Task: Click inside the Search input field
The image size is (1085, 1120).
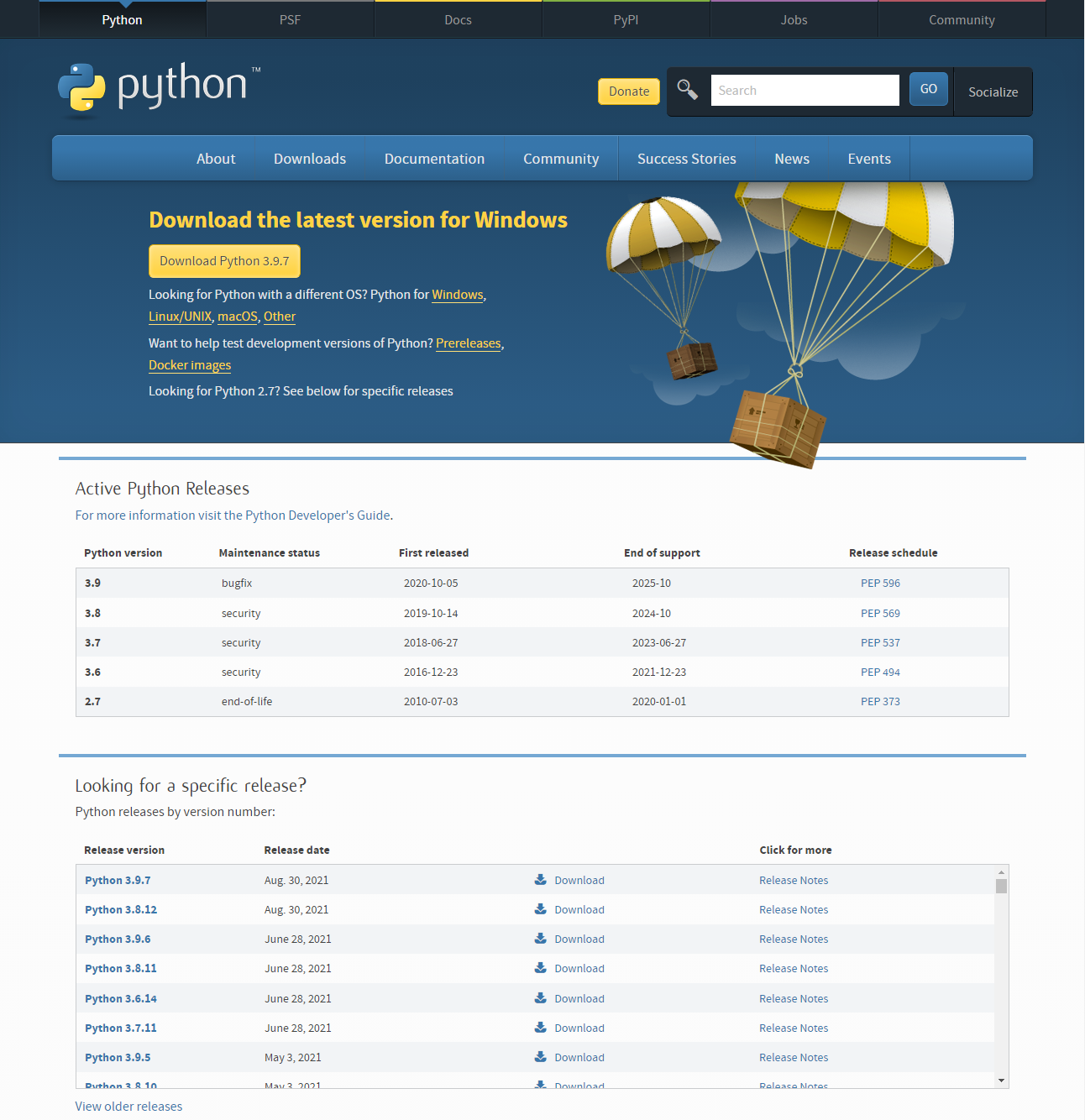Action: 804,90
